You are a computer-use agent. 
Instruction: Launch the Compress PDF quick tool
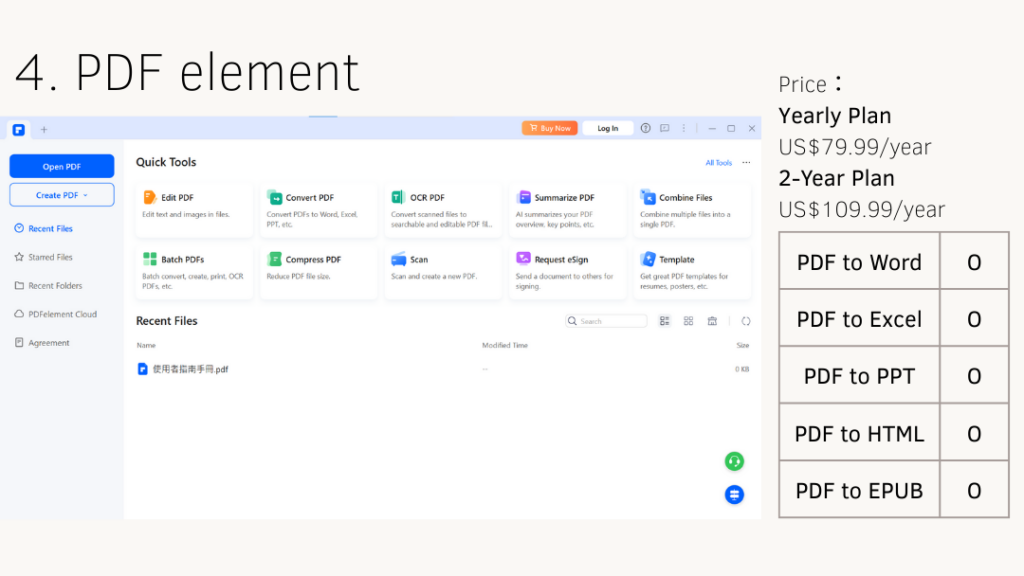click(319, 272)
